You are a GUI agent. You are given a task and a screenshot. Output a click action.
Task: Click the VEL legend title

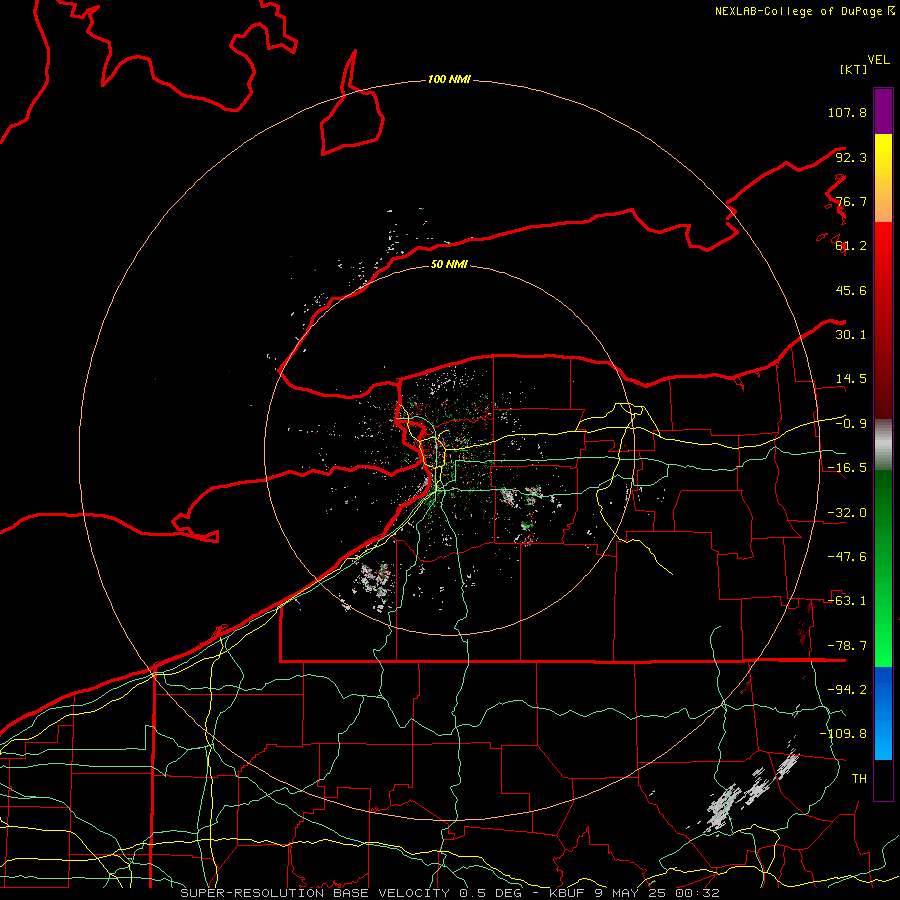tap(878, 60)
